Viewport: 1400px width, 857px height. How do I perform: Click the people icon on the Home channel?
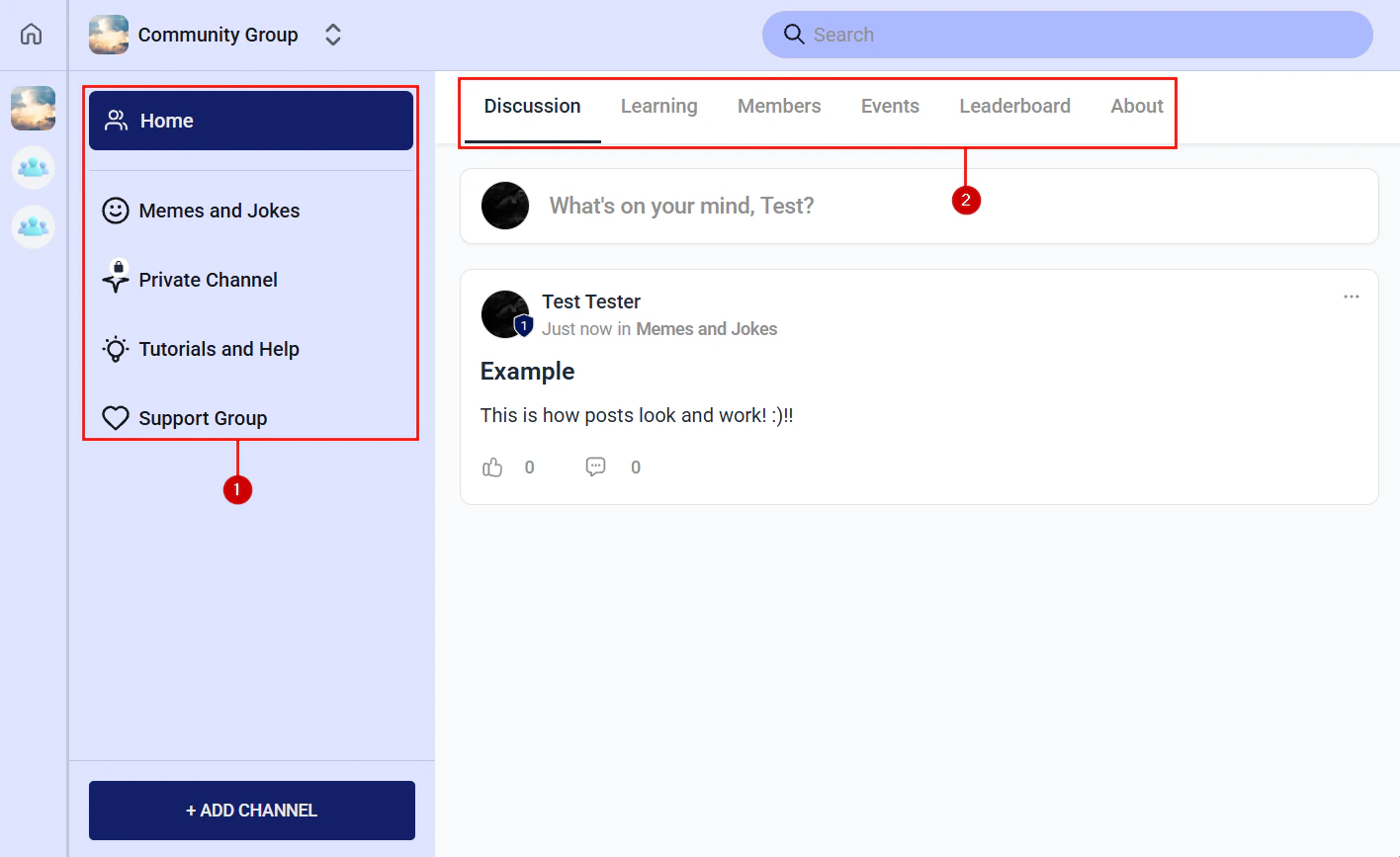click(x=115, y=120)
